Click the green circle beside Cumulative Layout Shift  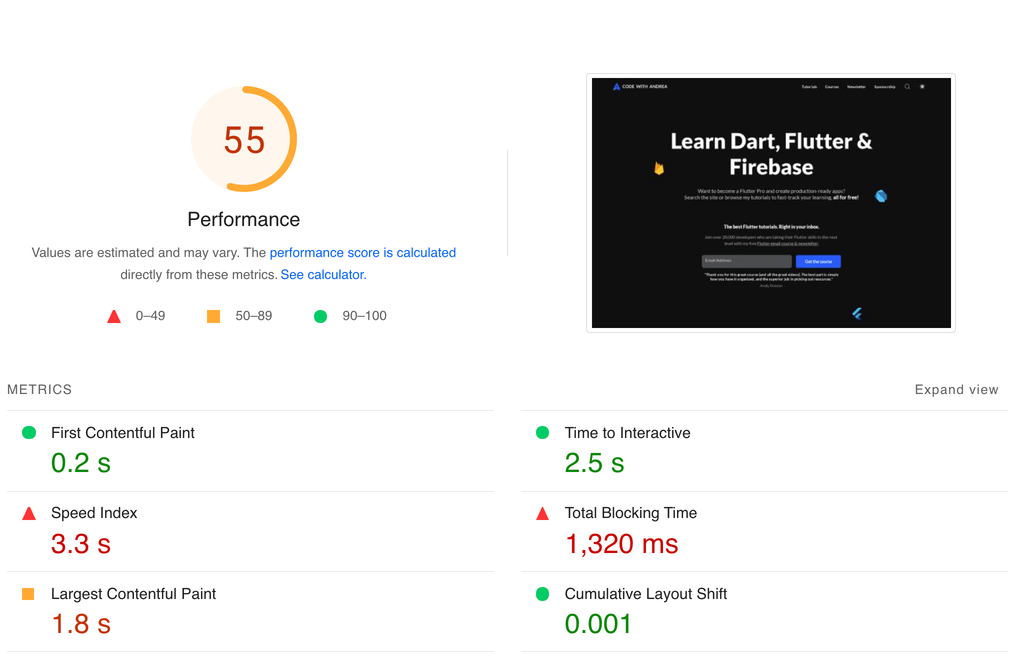pyautogui.click(x=543, y=594)
